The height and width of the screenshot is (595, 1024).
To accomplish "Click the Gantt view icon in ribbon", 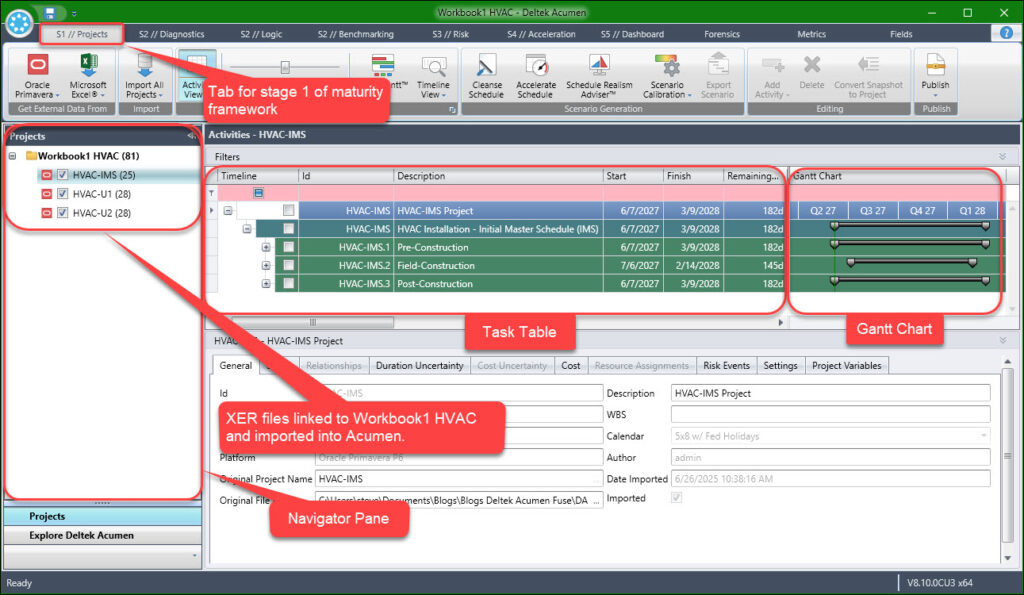I will (x=383, y=66).
